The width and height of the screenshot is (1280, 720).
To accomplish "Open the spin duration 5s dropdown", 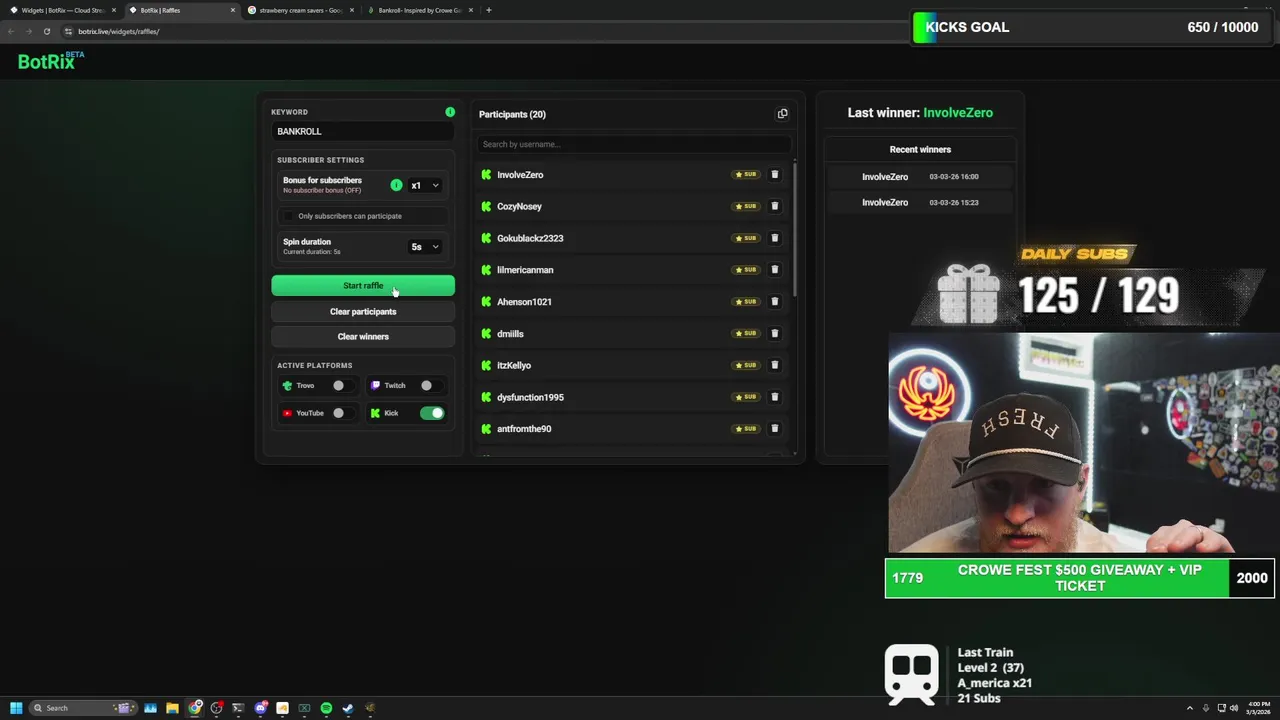I will pos(425,246).
